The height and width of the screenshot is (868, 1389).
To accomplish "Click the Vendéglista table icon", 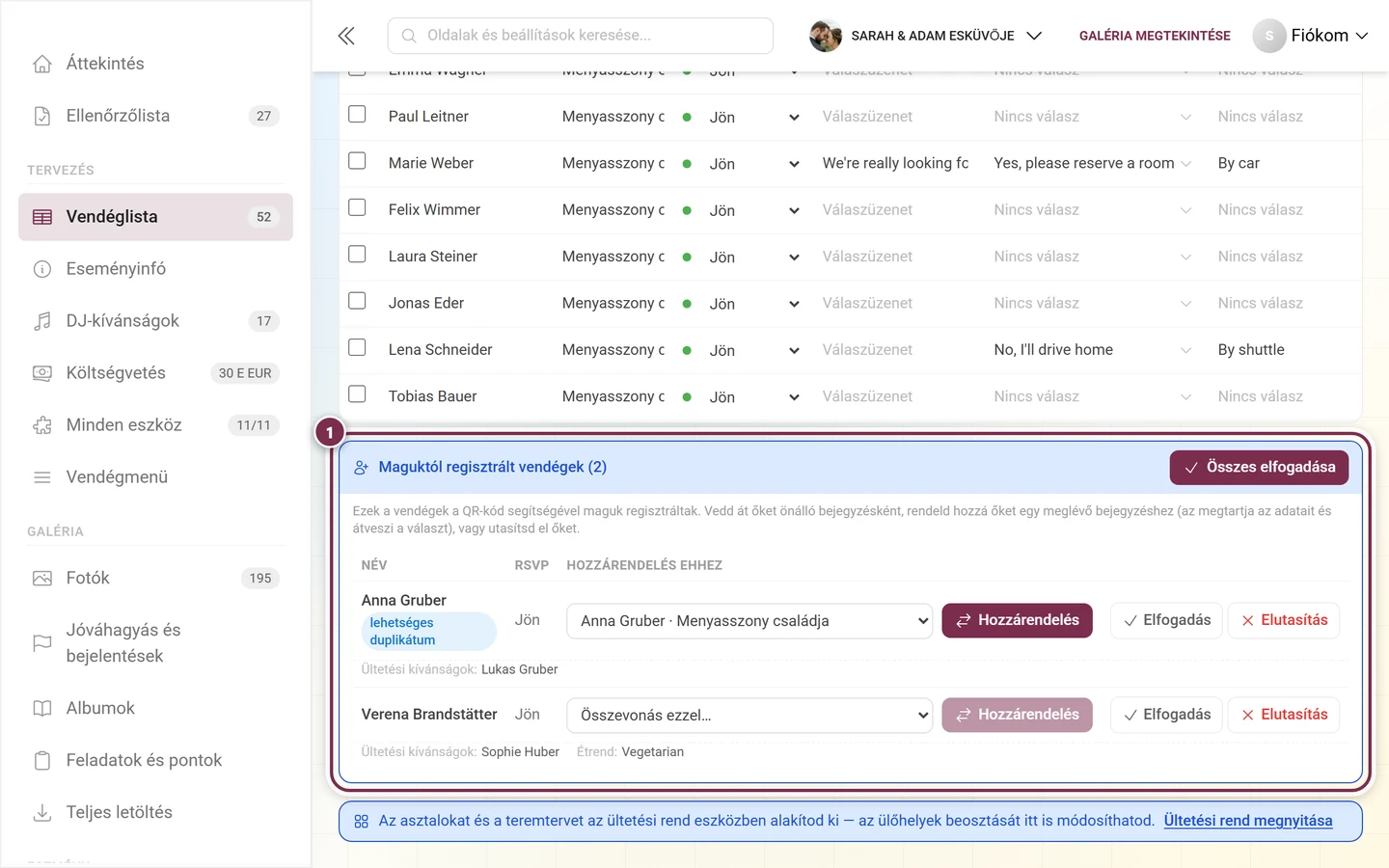I will pos(42,217).
